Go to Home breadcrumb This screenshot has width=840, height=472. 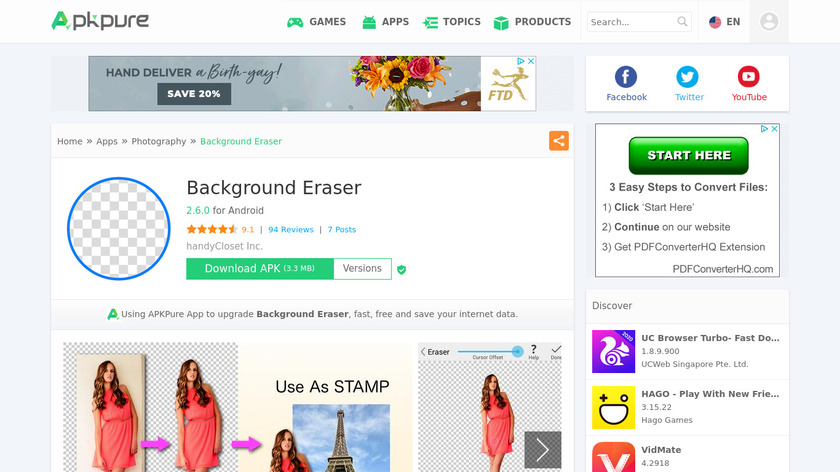click(70, 141)
